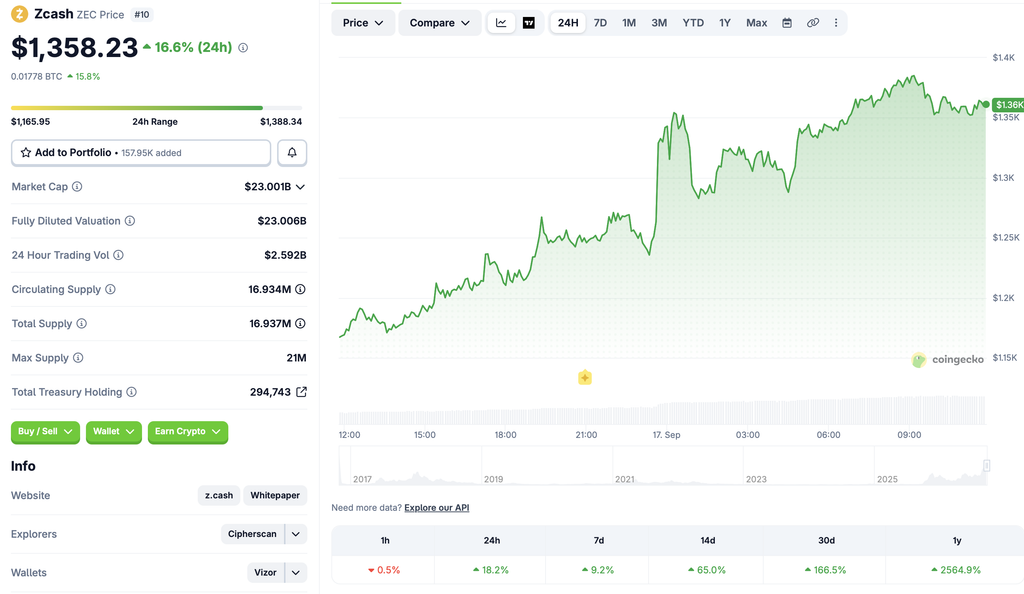Click the yellow sparkle event marker under chart
The image size is (1024, 594).
[x=585, y=377]
